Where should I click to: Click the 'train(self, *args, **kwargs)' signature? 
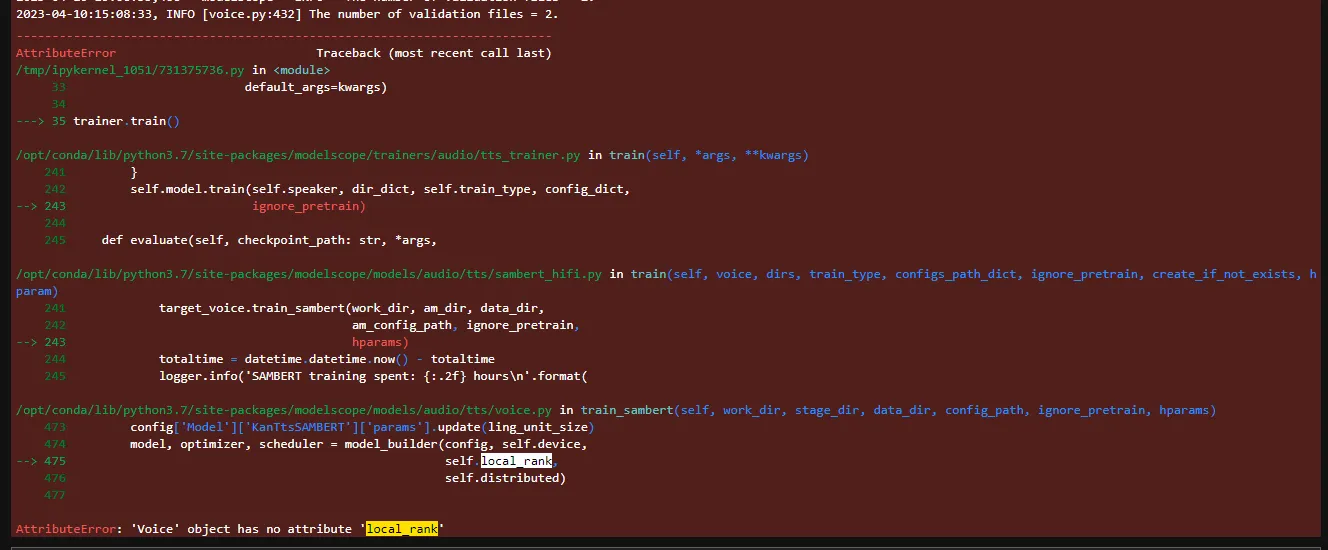[709, 155]
